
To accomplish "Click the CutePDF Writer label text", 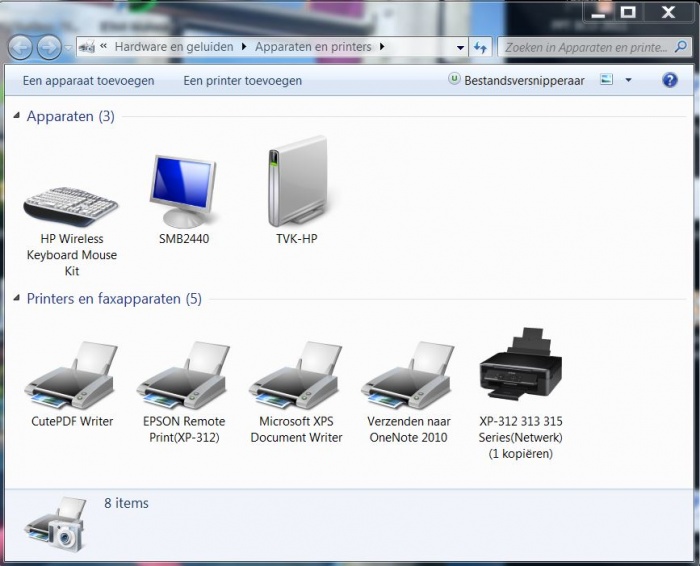I will point(72,421).
